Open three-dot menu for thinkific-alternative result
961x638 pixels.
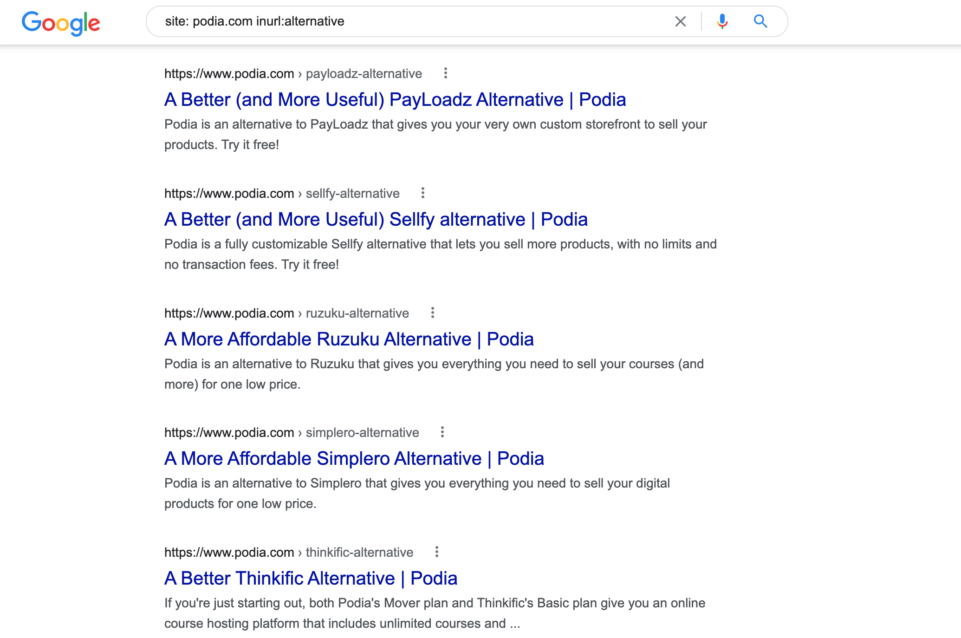(437, 552)
